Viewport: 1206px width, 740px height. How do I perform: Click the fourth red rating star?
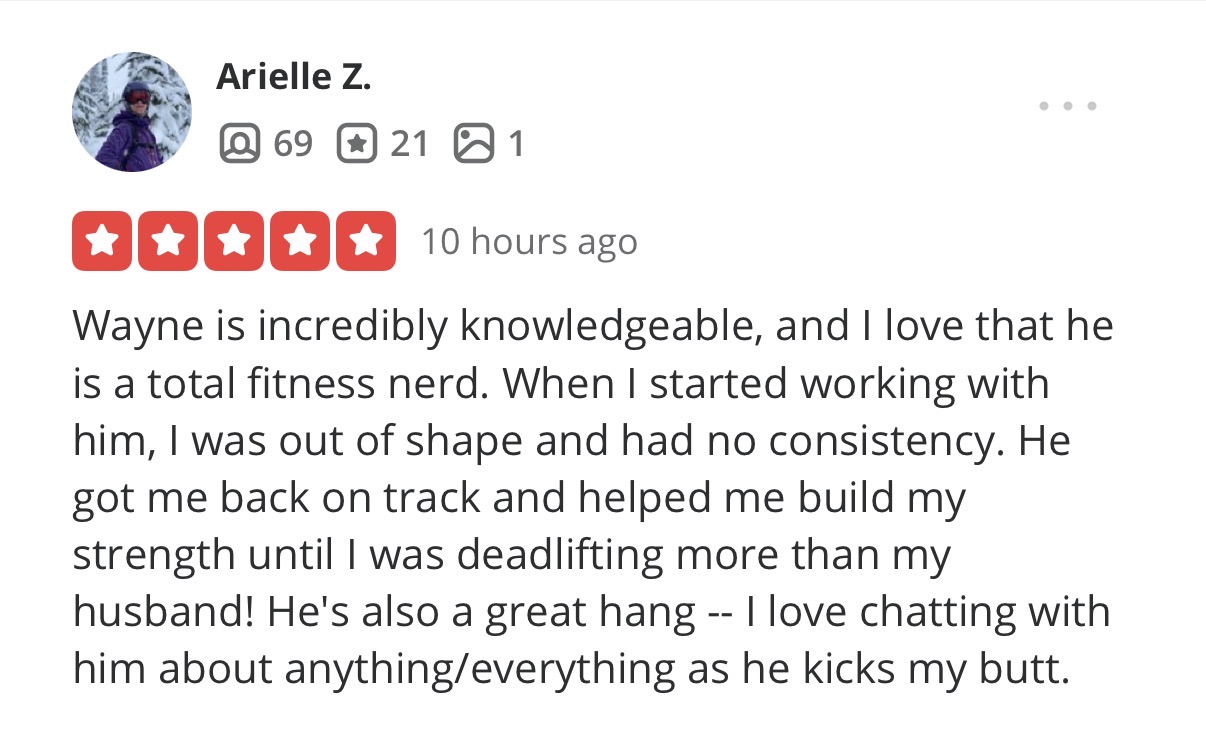300,241
